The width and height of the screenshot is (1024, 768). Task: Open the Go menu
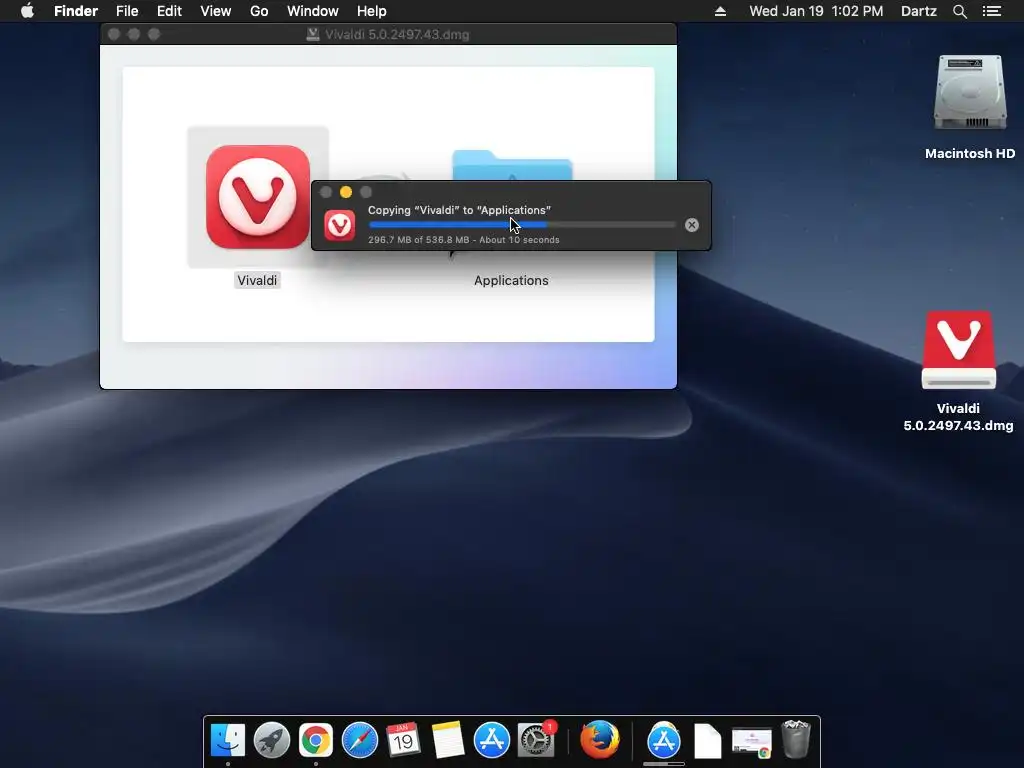click(x=259, y=11)
